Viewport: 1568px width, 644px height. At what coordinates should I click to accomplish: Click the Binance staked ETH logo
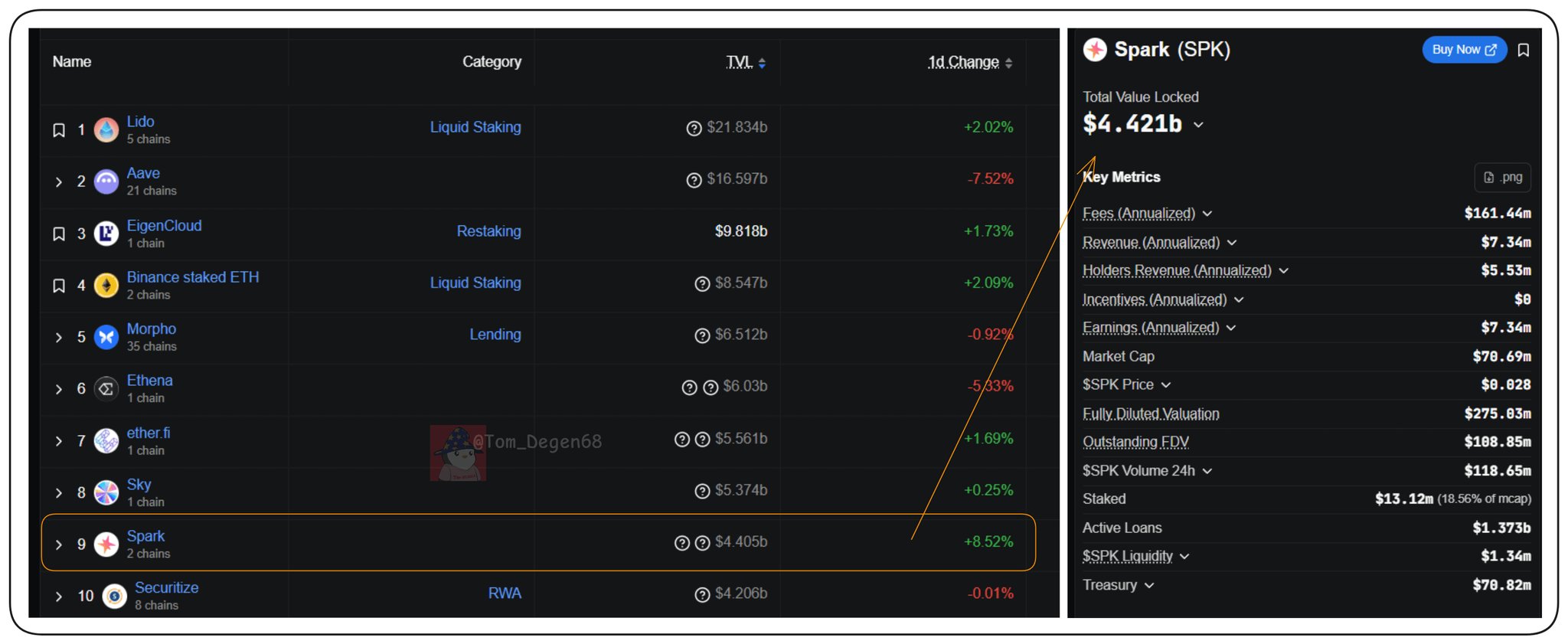coord(106,286)
